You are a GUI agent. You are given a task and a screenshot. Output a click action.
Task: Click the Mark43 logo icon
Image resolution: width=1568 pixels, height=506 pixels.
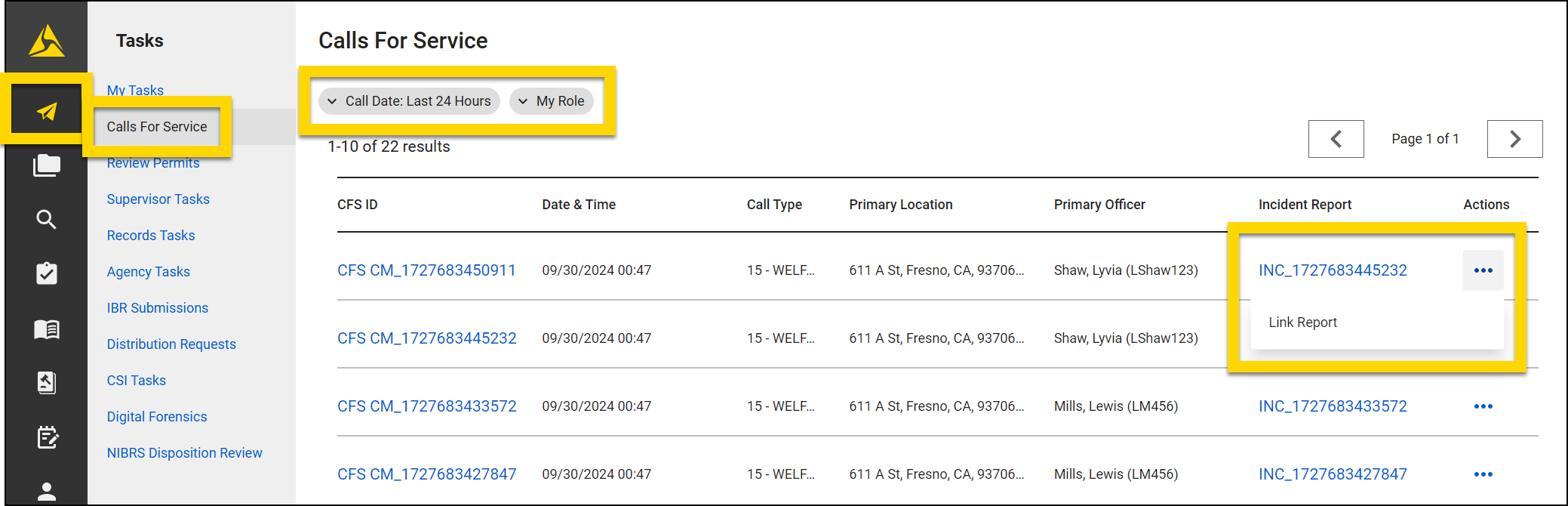[x=47, y=41]
